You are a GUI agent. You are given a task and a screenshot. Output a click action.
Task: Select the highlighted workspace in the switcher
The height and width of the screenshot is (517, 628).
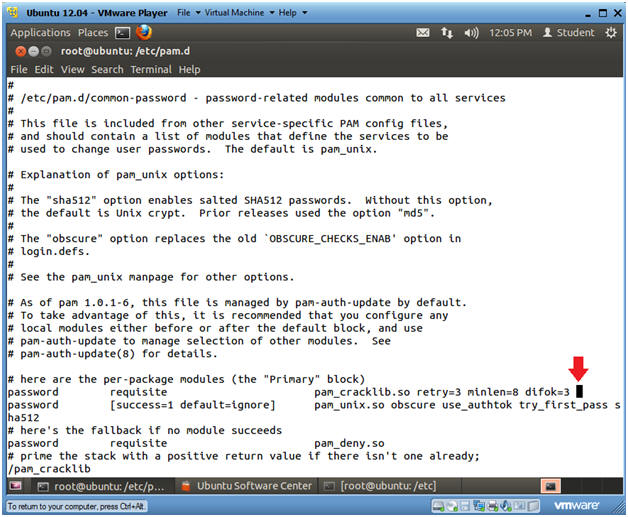pyautogui.click(x=550, y=486)
